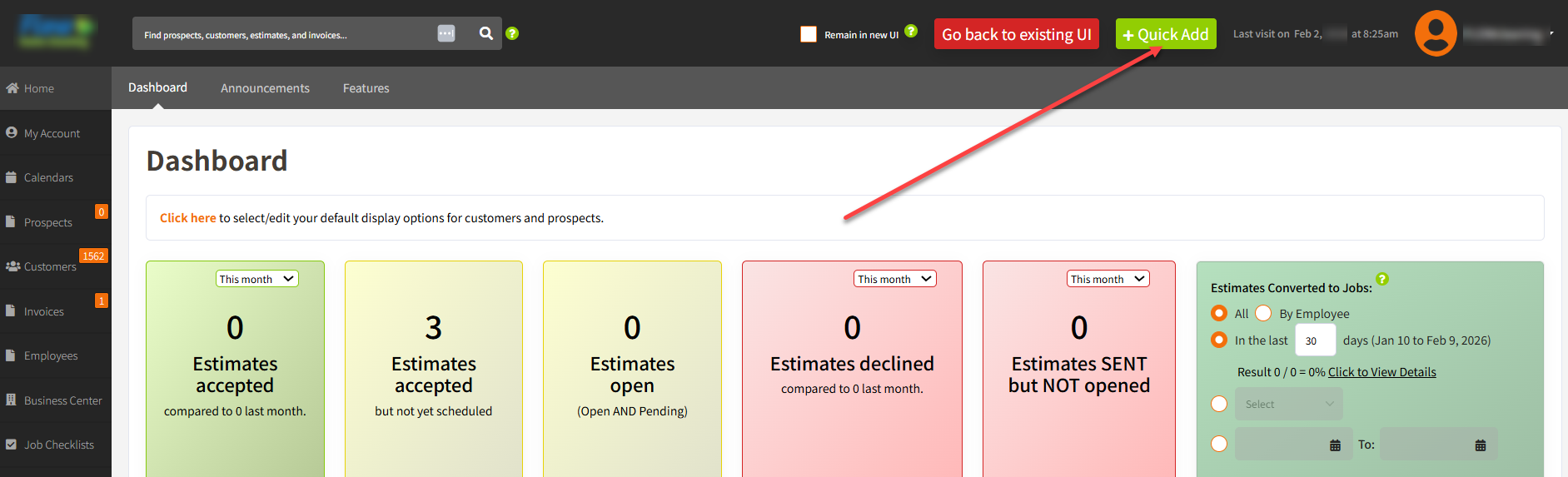The height and width of the screenshot is (477, 1568).
Task: Click the Estimates open card
Action: click(632, 369)
